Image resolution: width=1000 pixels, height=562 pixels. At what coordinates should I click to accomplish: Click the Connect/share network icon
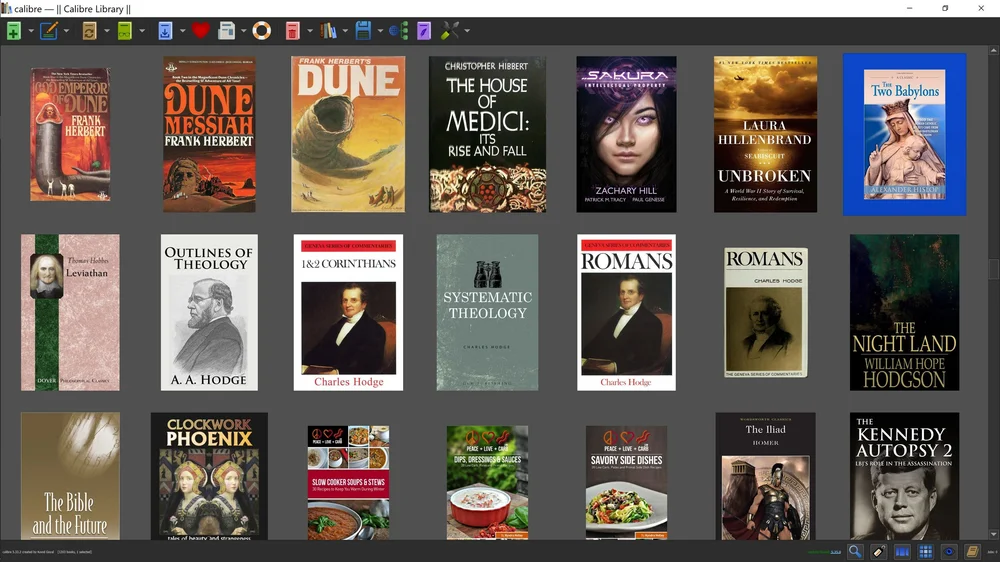tap(398, 31)
